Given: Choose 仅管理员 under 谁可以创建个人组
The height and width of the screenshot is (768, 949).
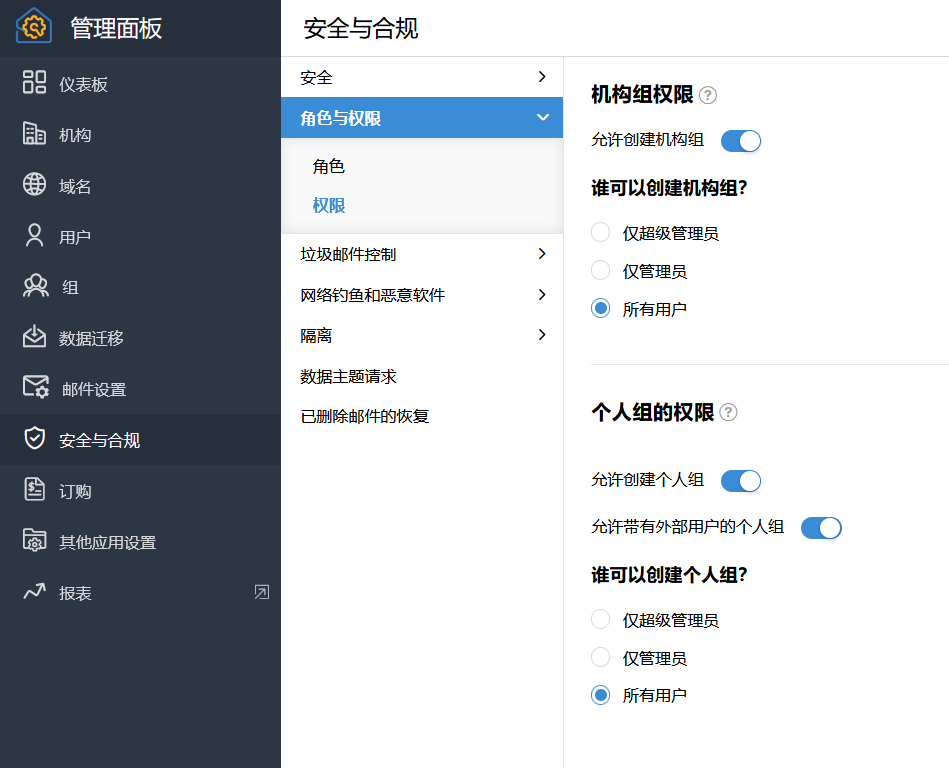Looking at the screenshot, I should pos(601,658).
